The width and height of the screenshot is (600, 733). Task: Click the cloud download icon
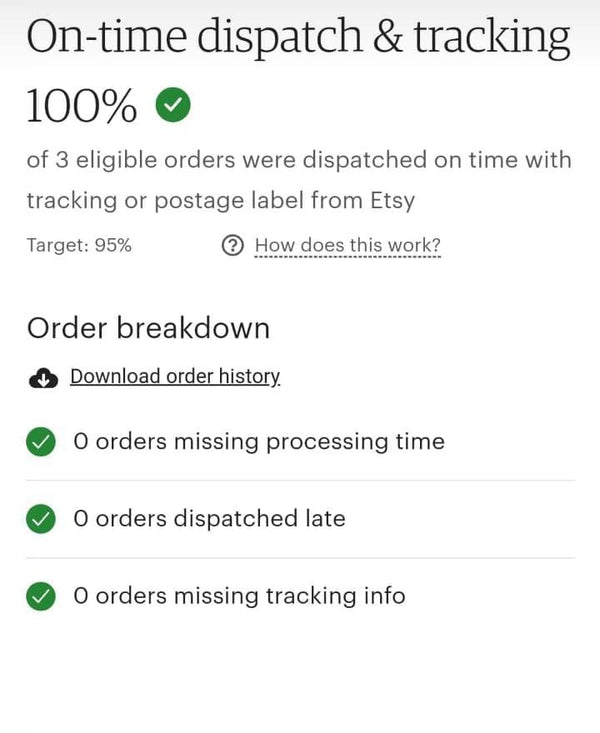42,377
